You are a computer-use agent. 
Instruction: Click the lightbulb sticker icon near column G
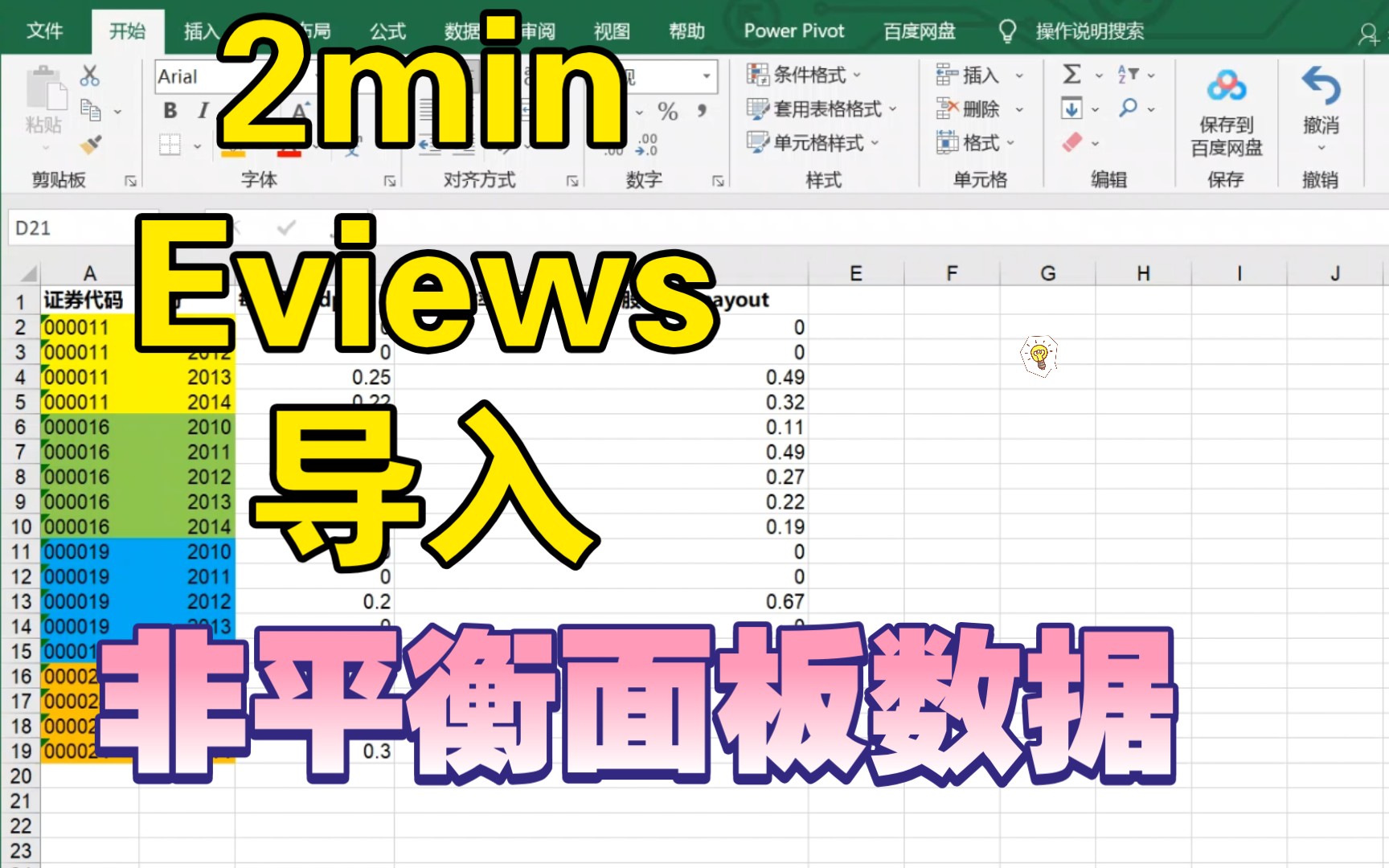(1039, 356)
